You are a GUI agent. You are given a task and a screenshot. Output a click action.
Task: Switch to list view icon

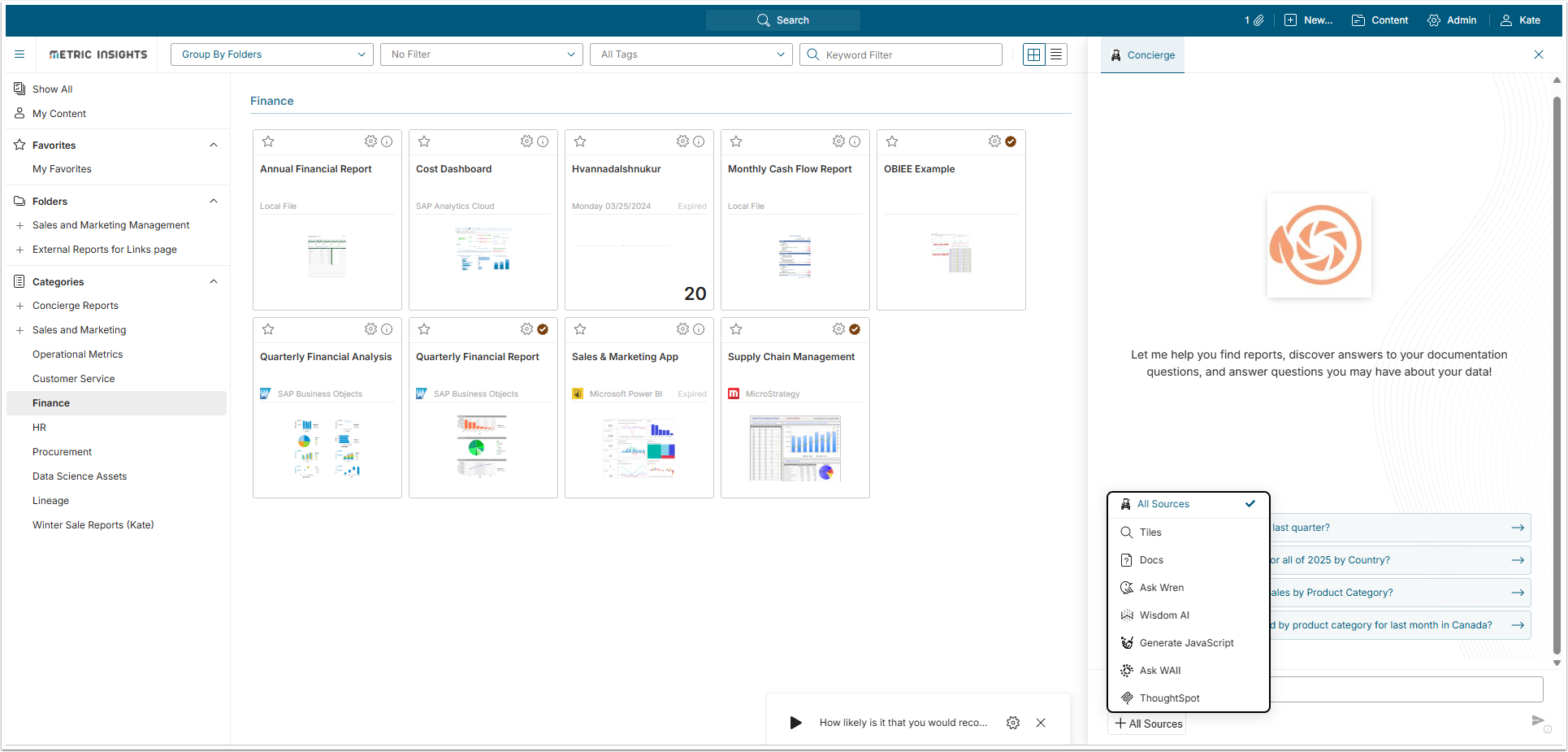(x=1056, y=54)
